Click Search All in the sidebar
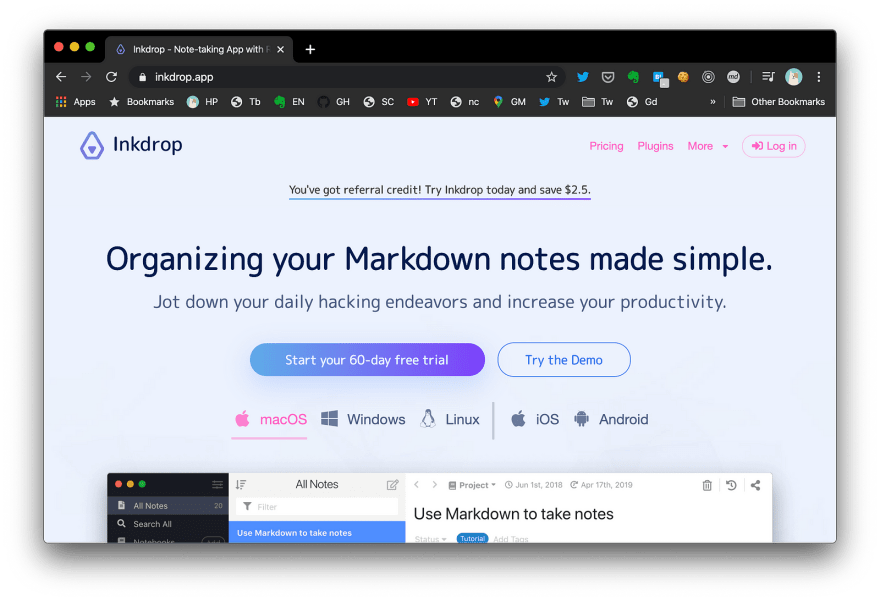The width and height of the screenshot is (880, 601). pos(168,524)
